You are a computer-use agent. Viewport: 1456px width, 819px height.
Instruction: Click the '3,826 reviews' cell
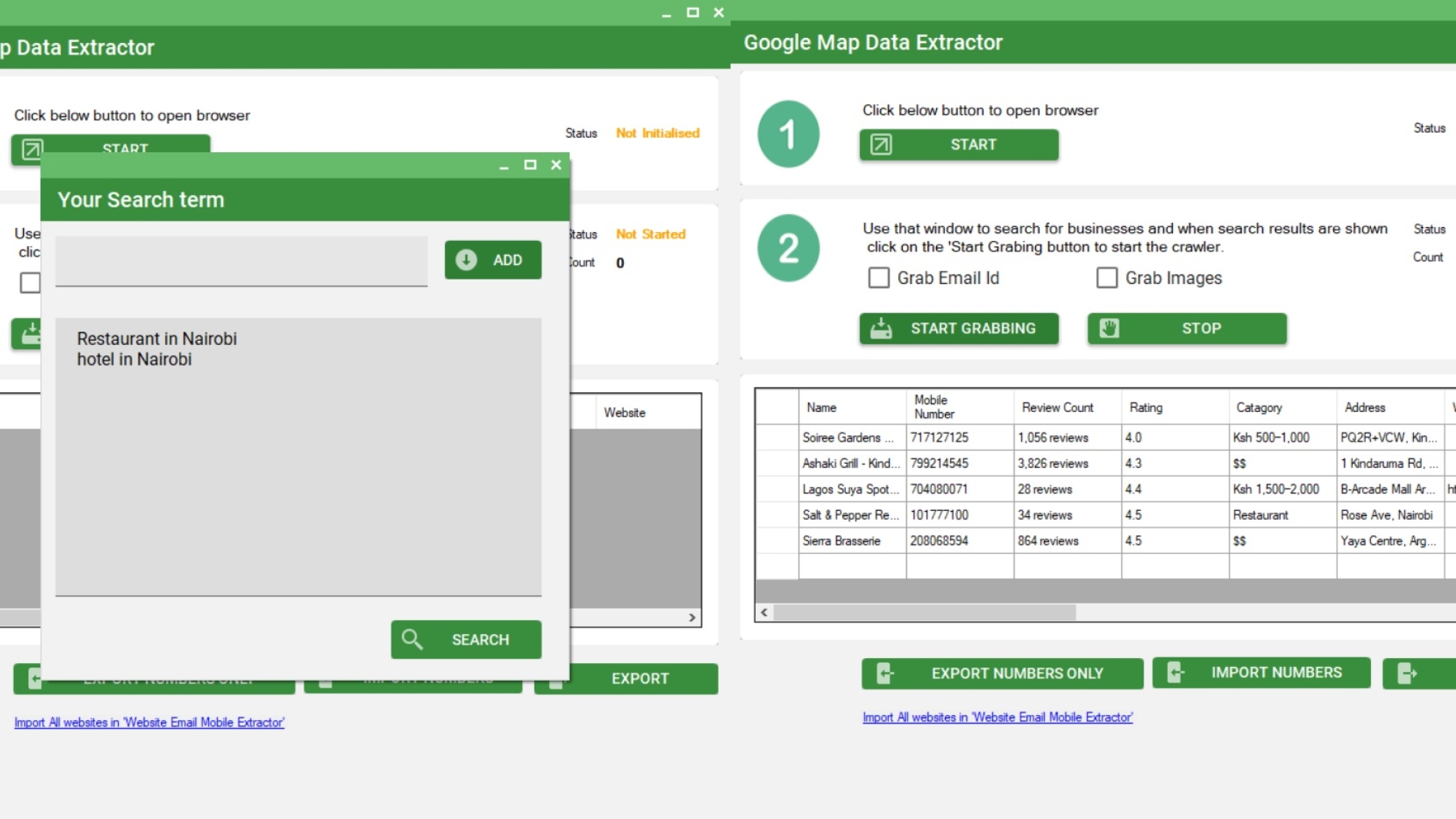click(1068, 463)
